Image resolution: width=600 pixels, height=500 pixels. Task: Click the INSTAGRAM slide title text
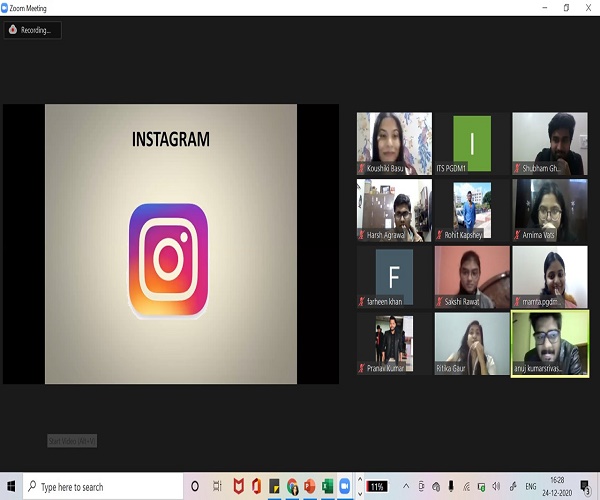(x=171, y=139)
